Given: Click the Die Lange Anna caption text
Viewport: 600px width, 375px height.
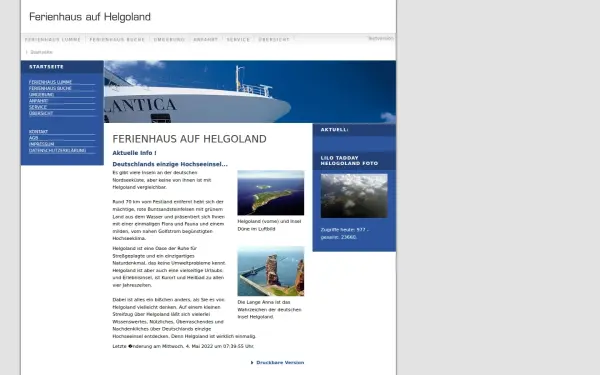Looking at the screenshot, I should point(269,310).
